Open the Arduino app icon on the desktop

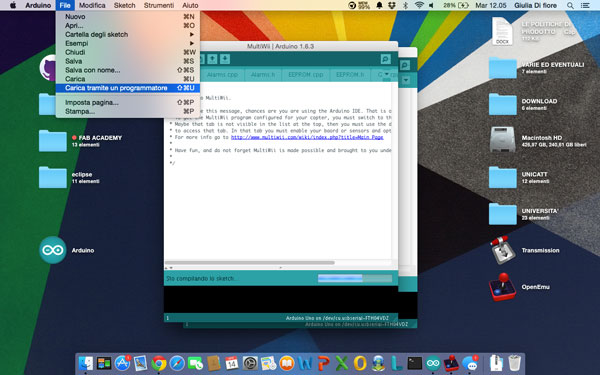(x=53, y=250)
